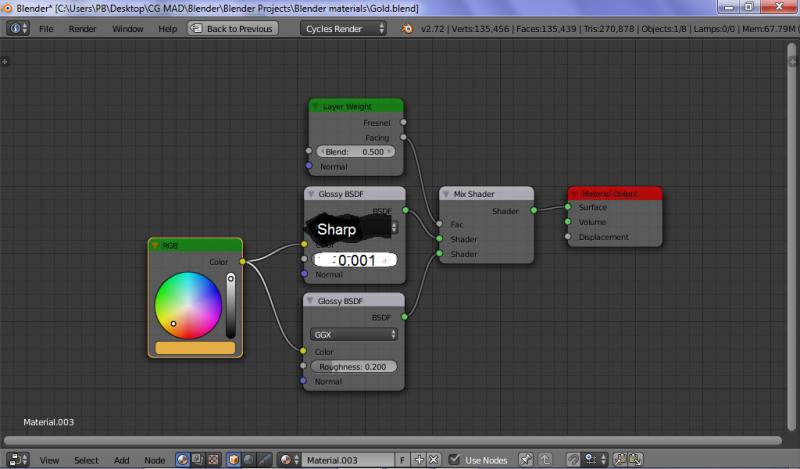Toggle node snapping magnet icon
This screenshot has height=469, width=800.
click(x=573, y=460)
